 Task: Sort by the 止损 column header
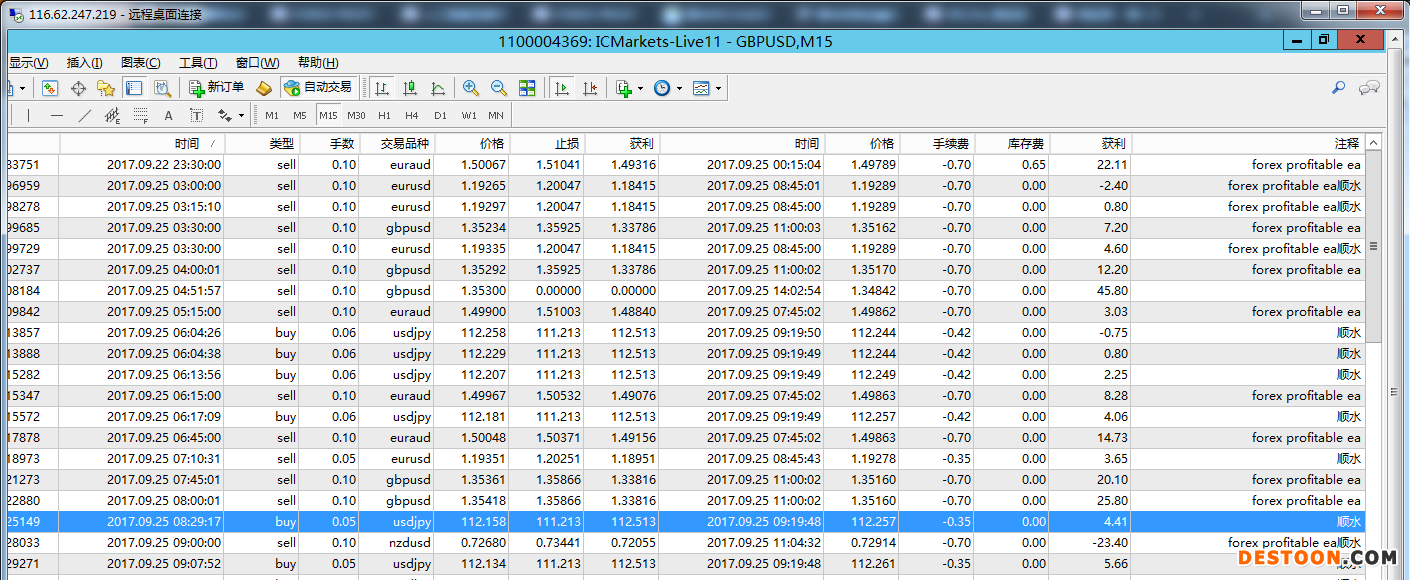(x=547, y=144)
